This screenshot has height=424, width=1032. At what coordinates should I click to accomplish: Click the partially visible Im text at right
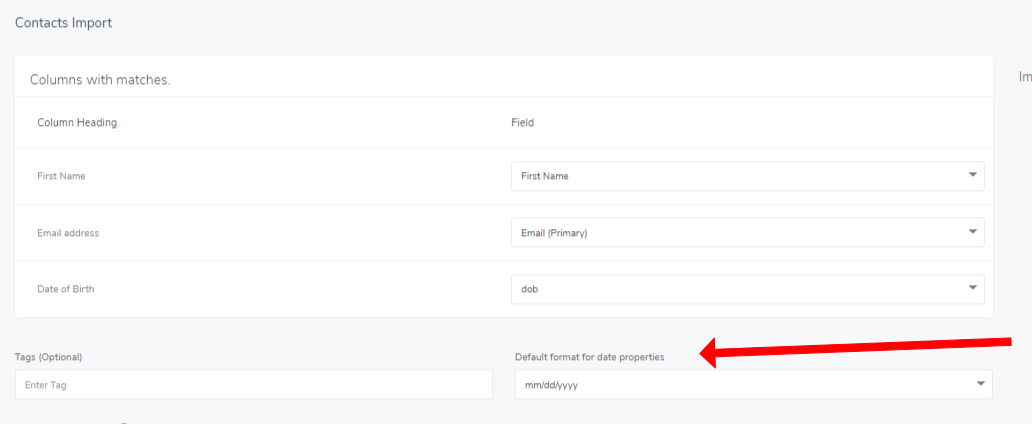tap(1025, 78)
